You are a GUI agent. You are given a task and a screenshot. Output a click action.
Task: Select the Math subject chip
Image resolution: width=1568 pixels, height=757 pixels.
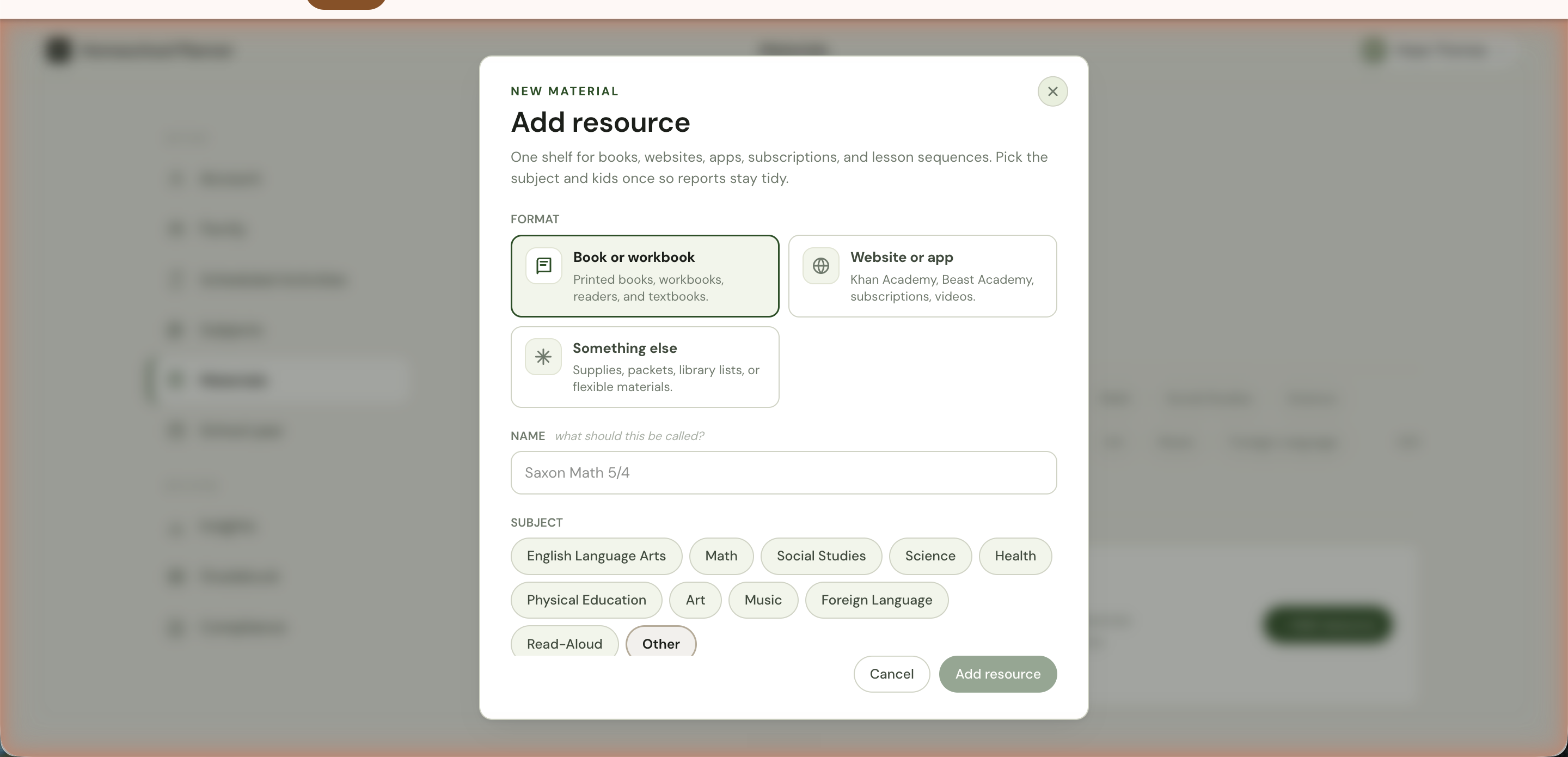721,556
